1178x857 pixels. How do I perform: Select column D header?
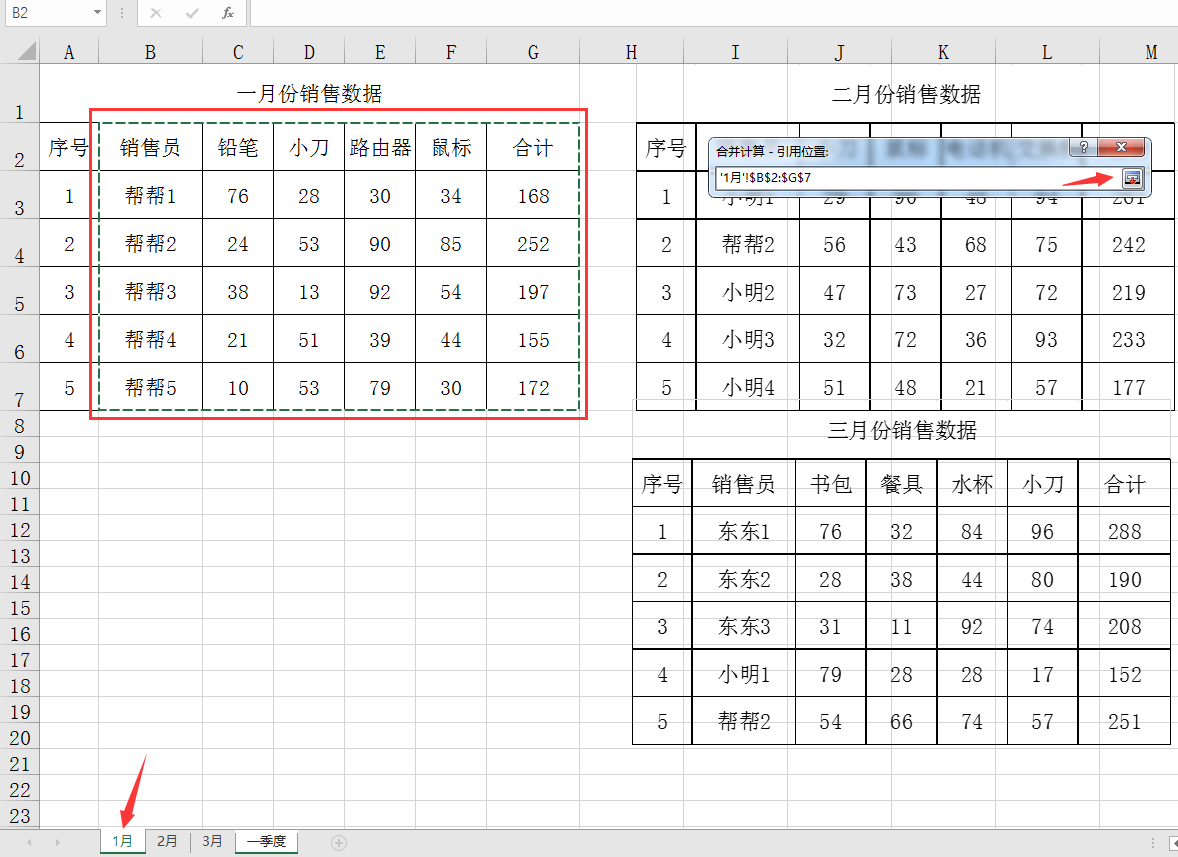tap(309, 52)
